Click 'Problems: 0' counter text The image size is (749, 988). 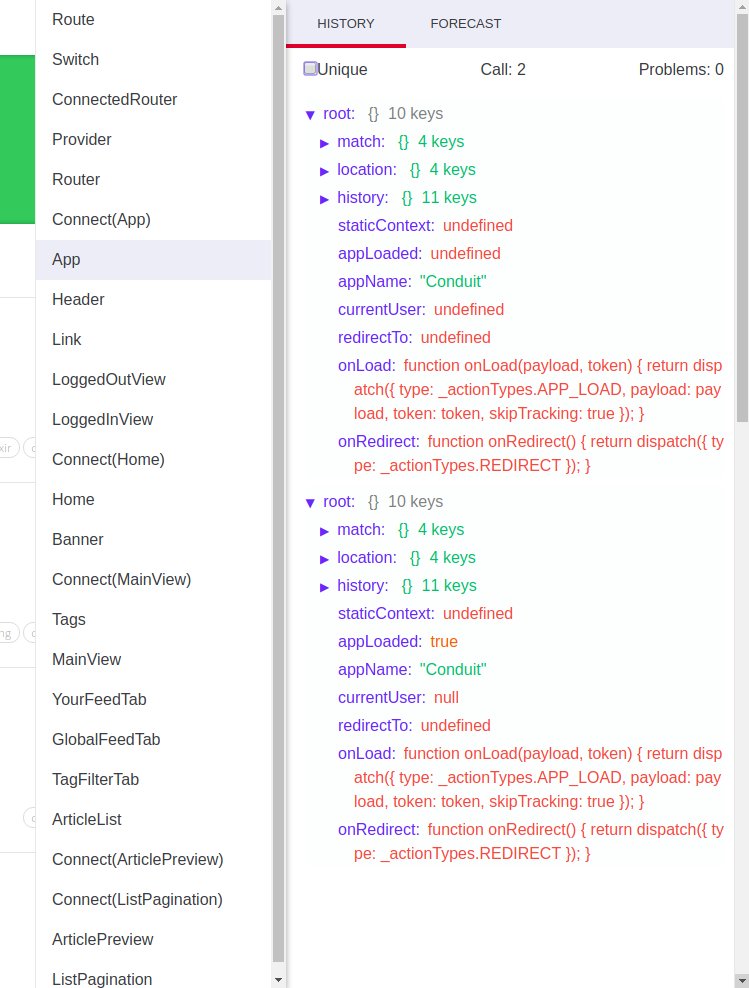[681, 69]
